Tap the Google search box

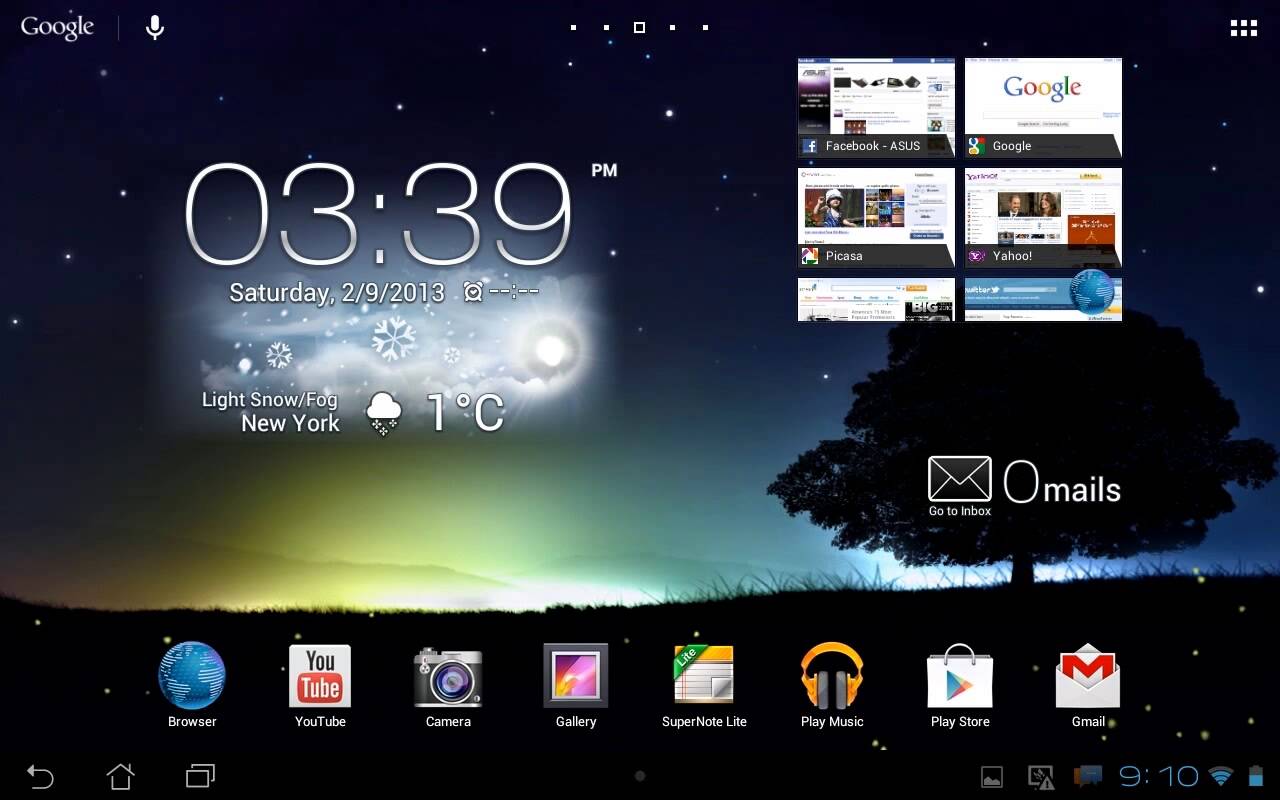(x=57, y=27)
